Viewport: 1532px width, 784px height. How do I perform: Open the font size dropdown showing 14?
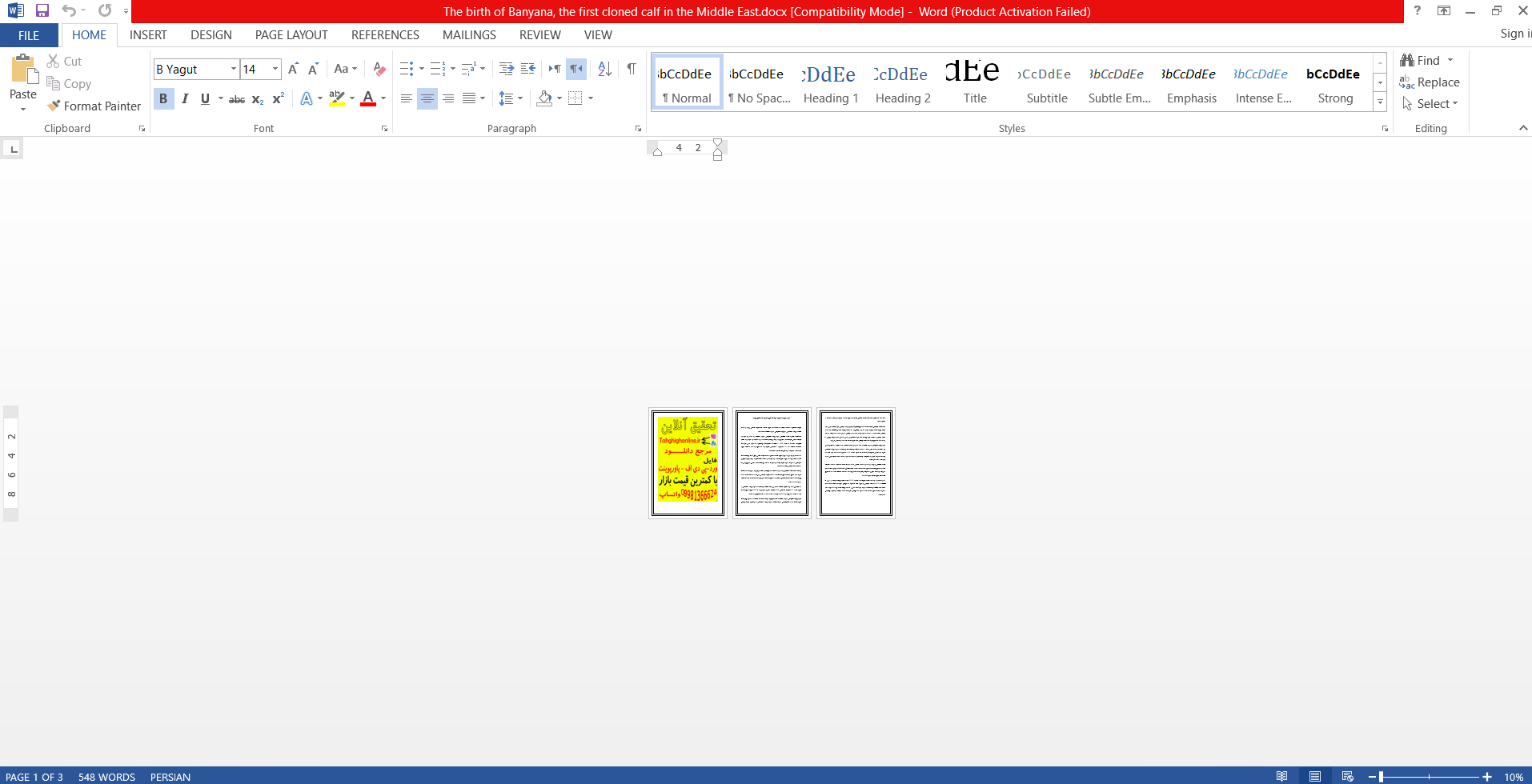point(275,69)
